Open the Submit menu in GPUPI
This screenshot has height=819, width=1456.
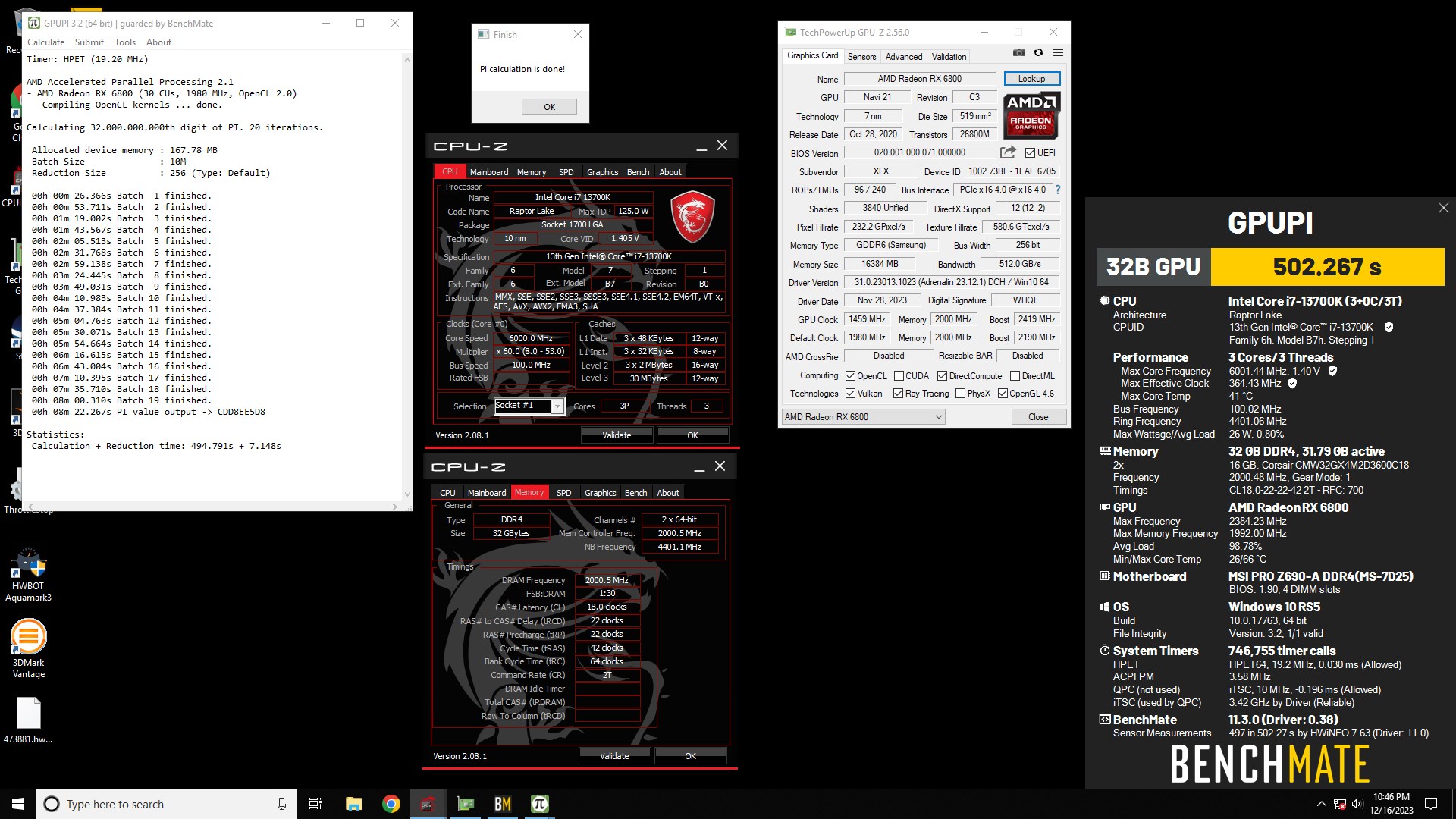[89, 42]
